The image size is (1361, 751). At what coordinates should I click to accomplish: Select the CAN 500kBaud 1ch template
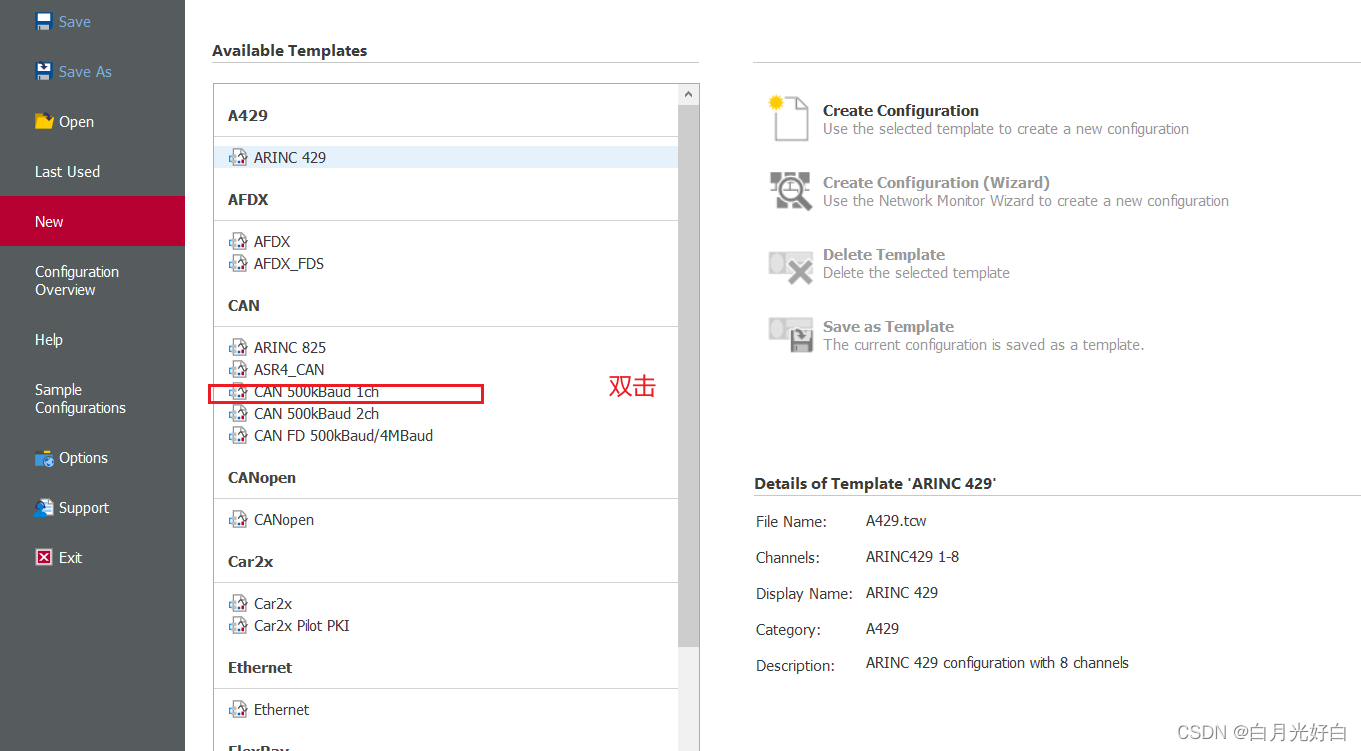pyautogui.click(x=446, y=391)
